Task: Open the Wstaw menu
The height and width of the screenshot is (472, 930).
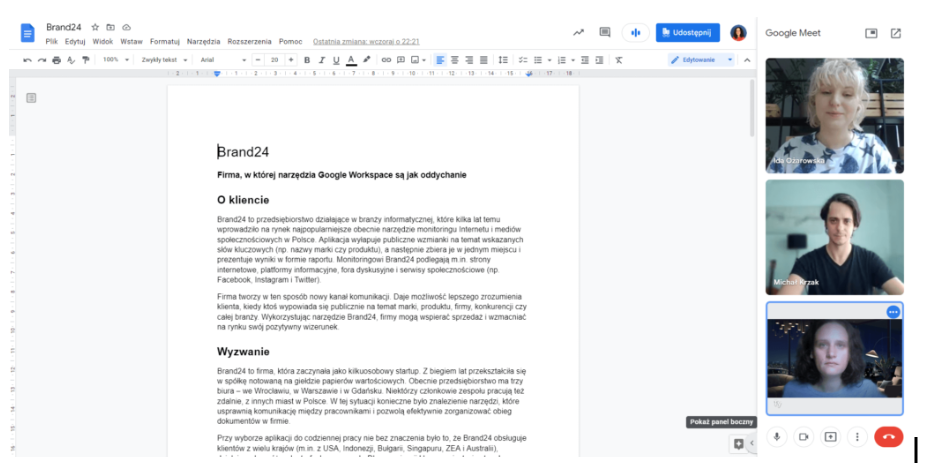Action: point(131,42)
